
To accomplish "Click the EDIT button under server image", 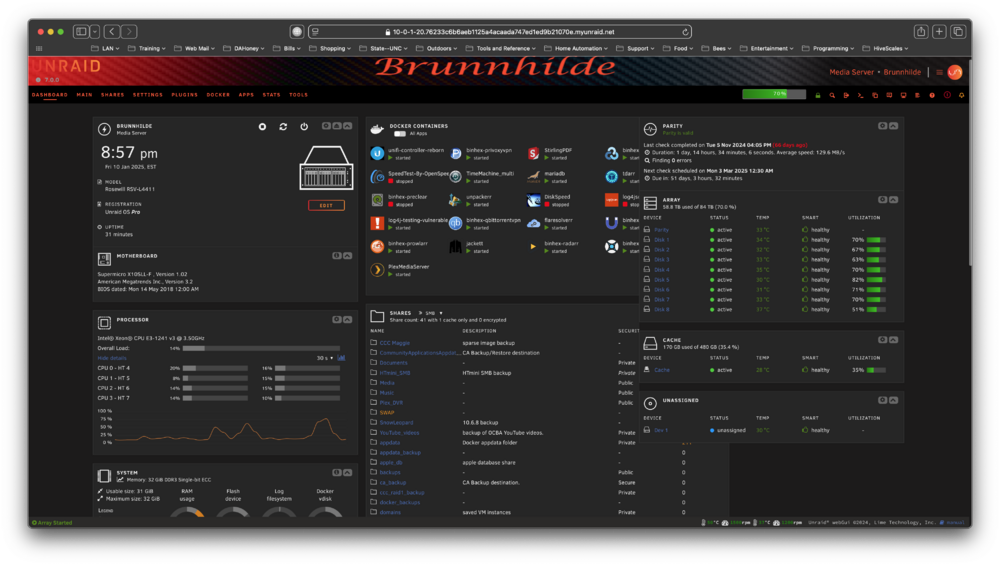I will [x=326, y=205].
